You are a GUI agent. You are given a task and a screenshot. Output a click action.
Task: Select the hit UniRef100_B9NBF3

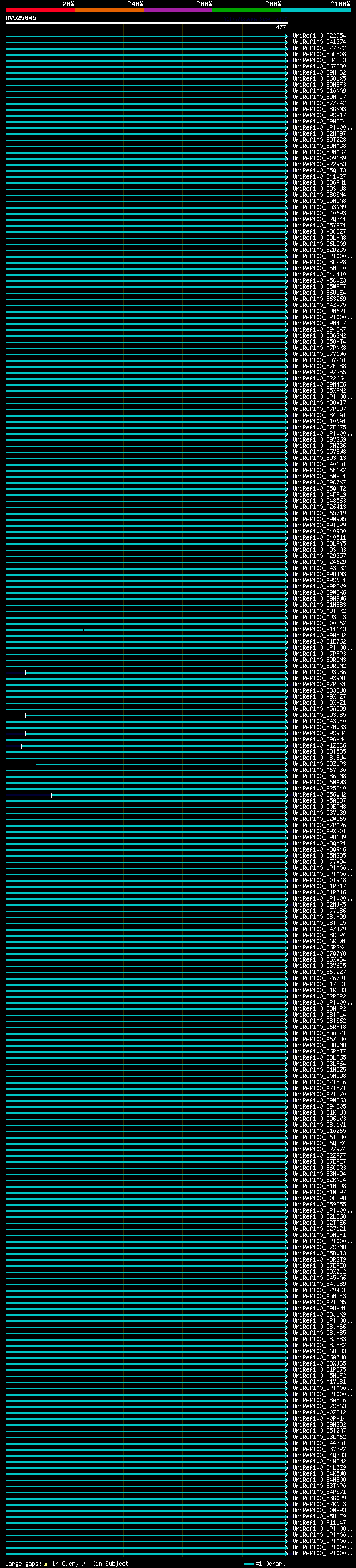coord(319,85)
